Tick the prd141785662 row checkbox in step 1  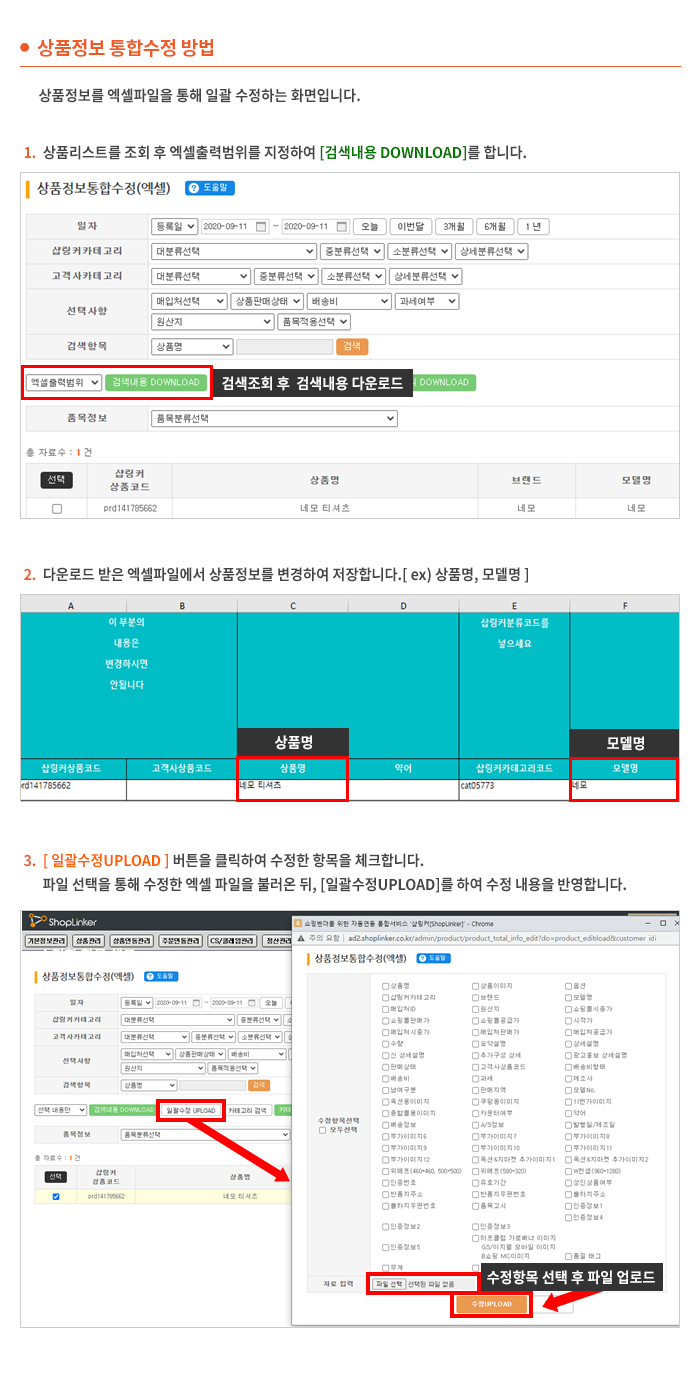click(x=57, y=508)
